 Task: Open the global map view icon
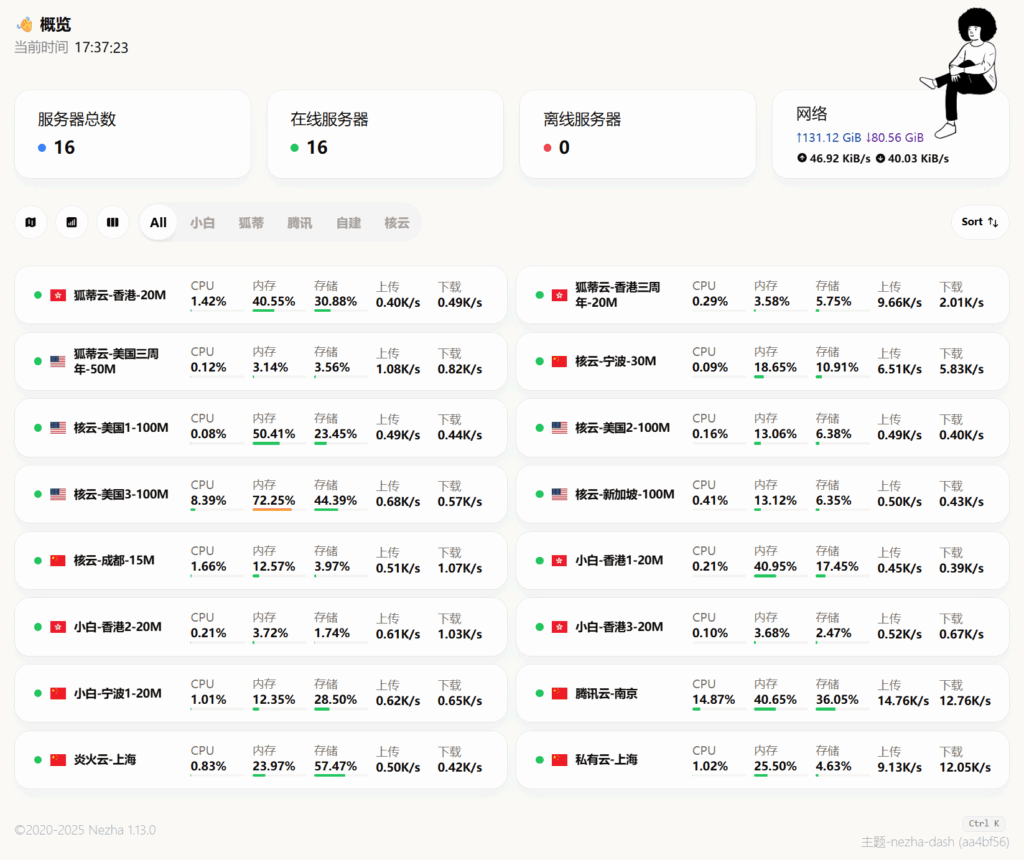(30, 222)
